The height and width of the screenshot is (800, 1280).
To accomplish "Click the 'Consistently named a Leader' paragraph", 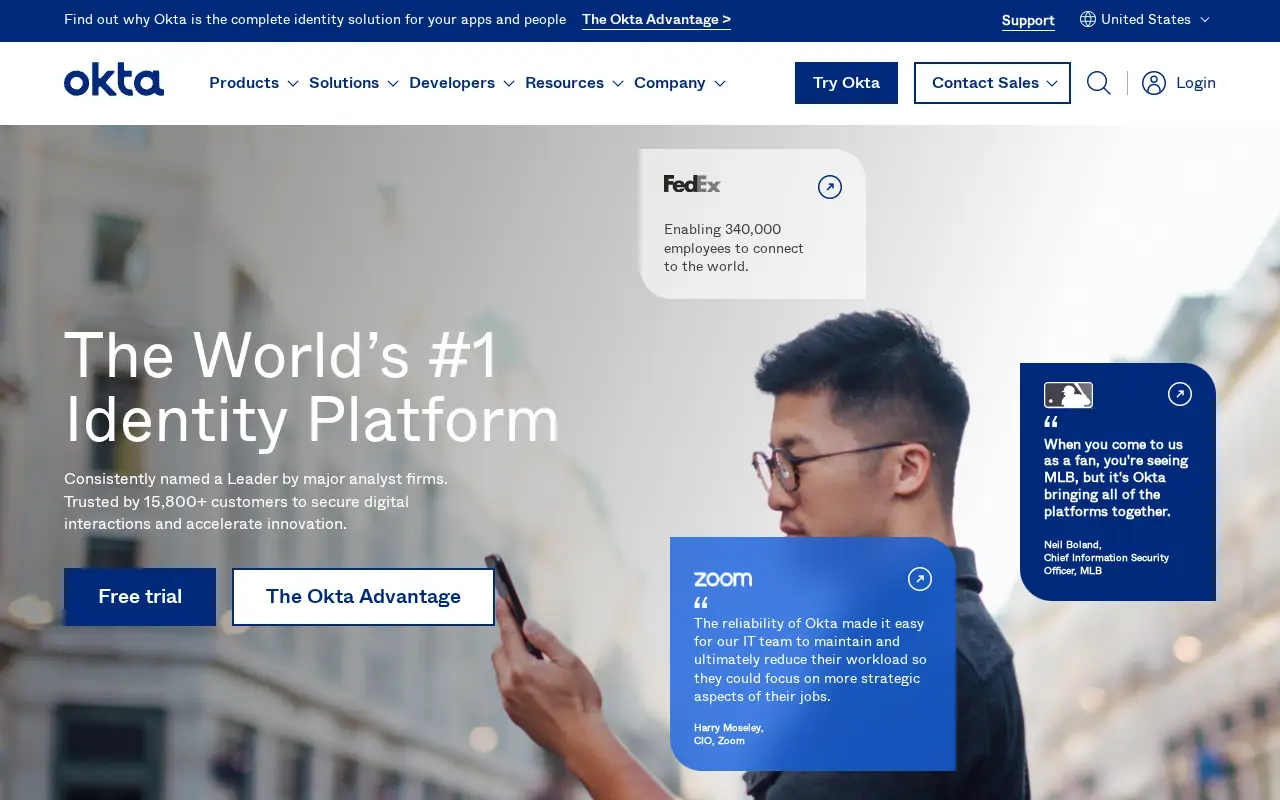I will (256, 501).
